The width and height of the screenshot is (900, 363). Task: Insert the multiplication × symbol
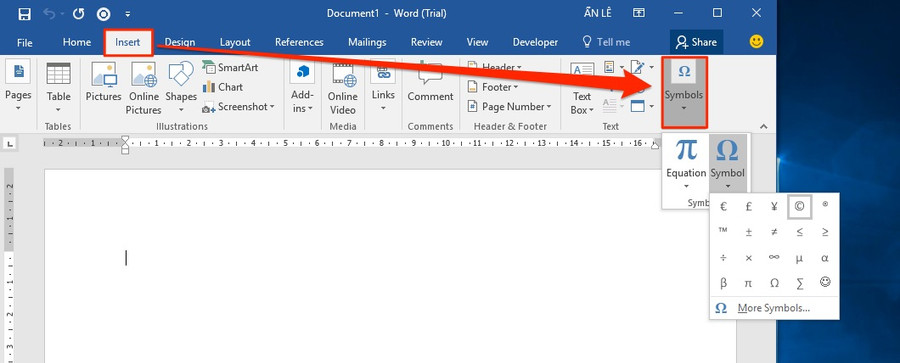click(x=748, y=258)
